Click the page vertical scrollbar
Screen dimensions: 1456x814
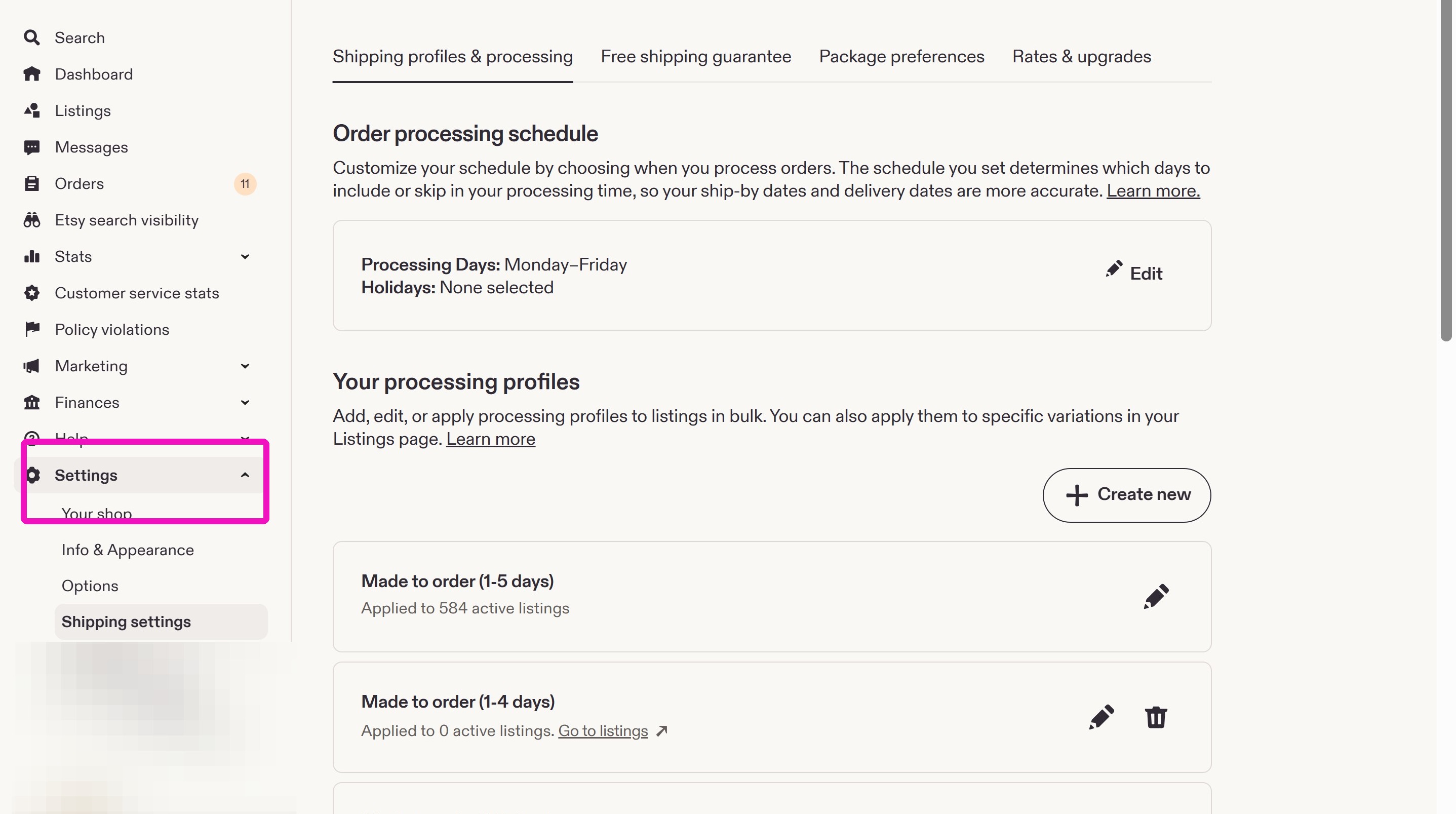pyautogui.click(x=1446, y=170)
